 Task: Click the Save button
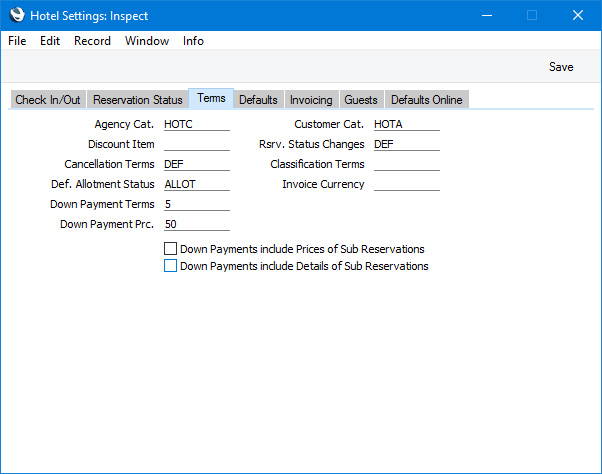pos(561,67)
